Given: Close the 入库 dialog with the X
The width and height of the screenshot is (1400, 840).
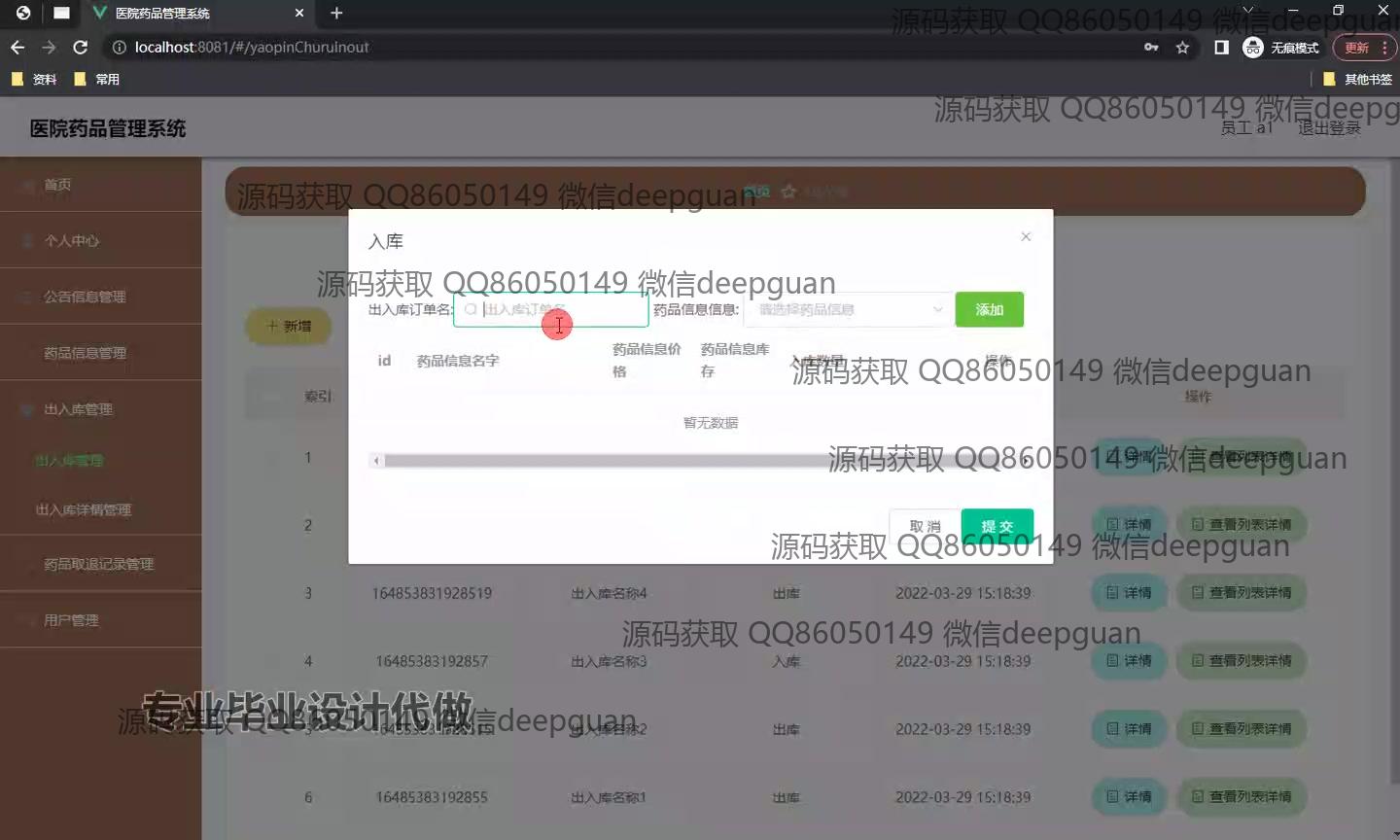Looking at the screenshot, I should pos(1026,236).
